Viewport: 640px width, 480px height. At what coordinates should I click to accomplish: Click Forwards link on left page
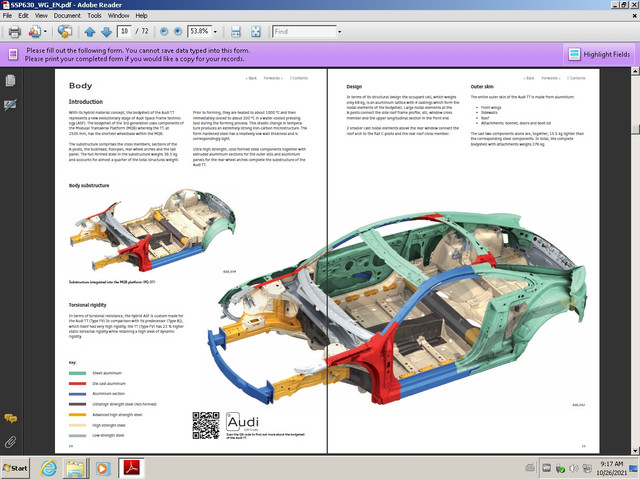[x=273, y=78]
